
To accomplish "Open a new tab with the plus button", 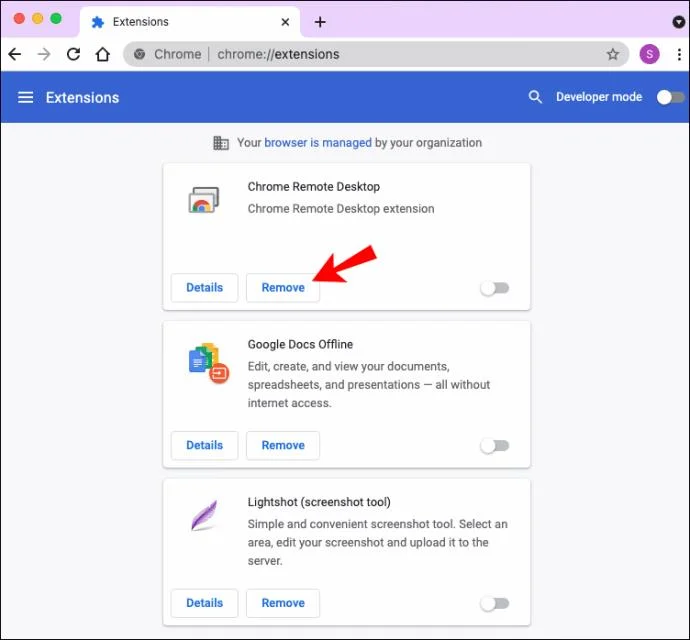I will pyautogui.click(x=320, y=22).
